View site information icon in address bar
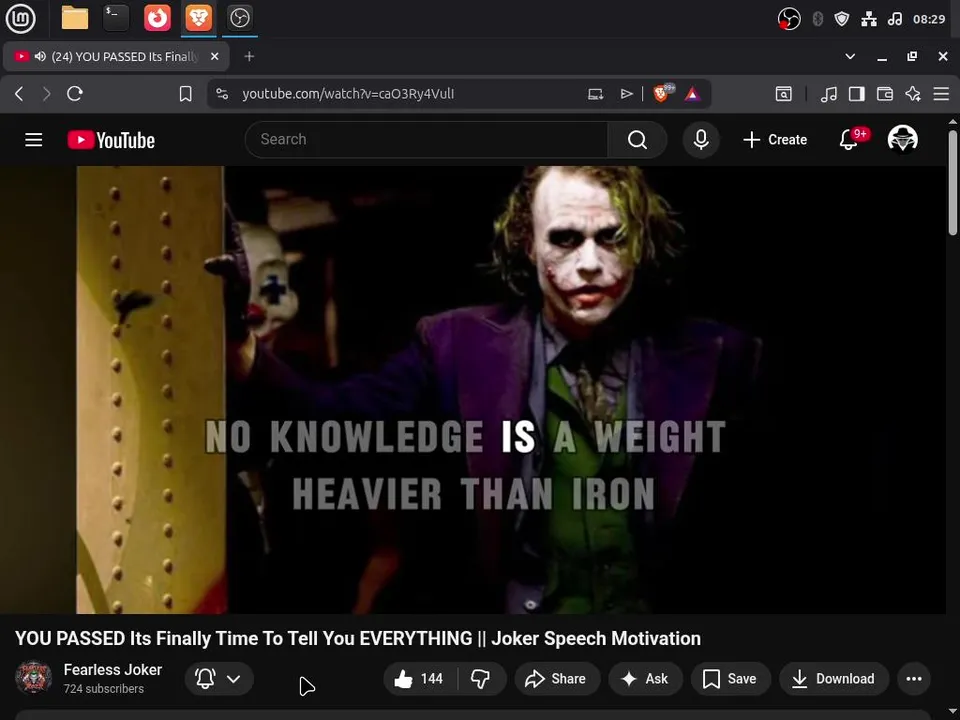The width and height of the screenshot is (960, 720). (x=222, y=94)
